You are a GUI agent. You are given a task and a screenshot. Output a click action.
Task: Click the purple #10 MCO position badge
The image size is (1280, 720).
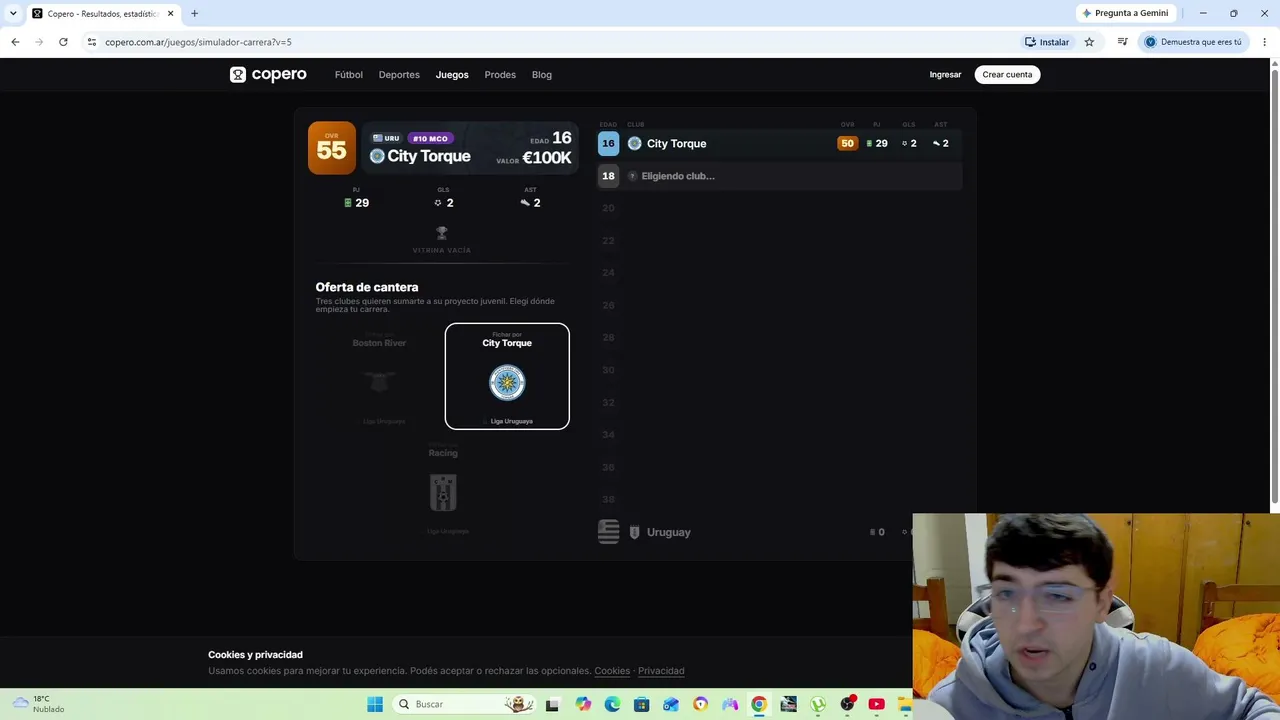(x=431, y=138)
